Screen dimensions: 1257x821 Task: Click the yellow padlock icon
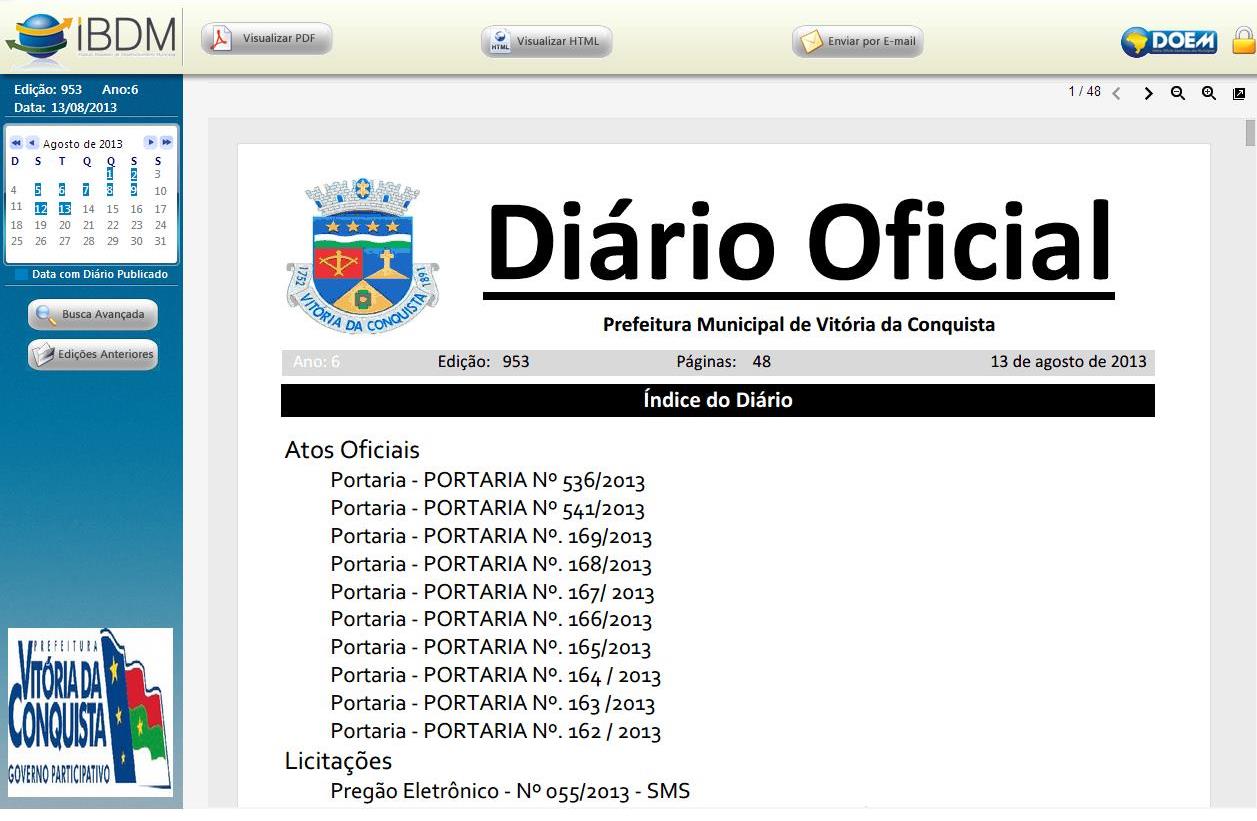click(x=1243, y=41)
